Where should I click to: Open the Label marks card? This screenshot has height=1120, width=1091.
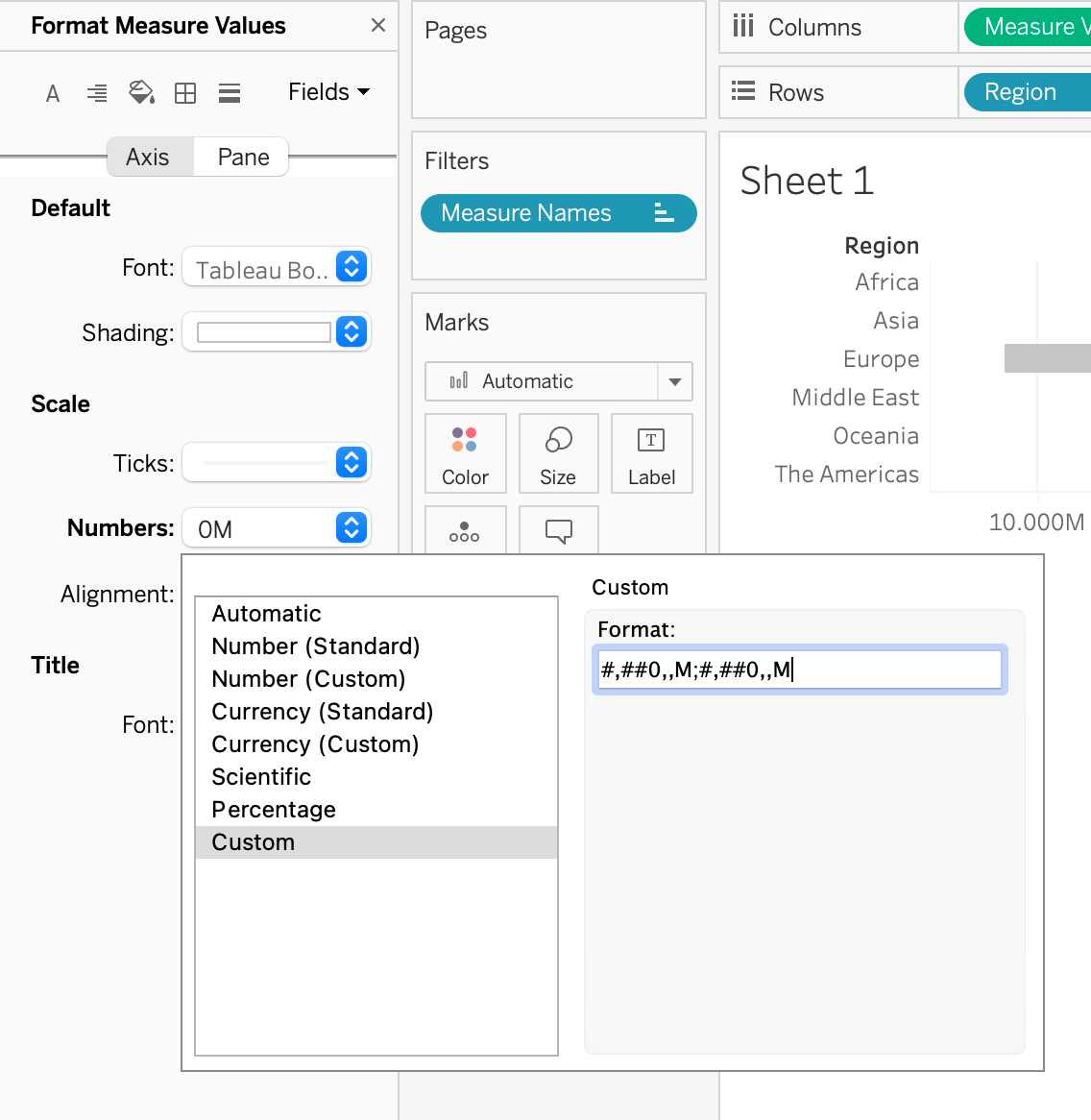tap(651, 453)
